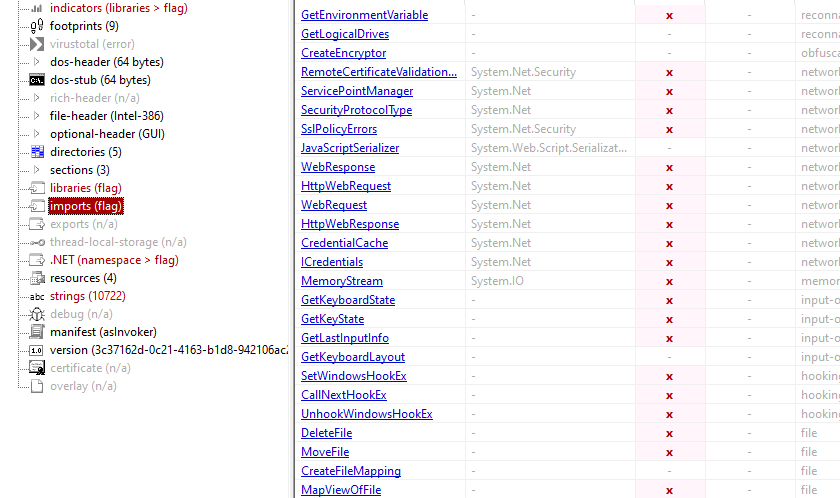
Task: Click the dos-stub console icon
Action: click(x=36, y=80)
